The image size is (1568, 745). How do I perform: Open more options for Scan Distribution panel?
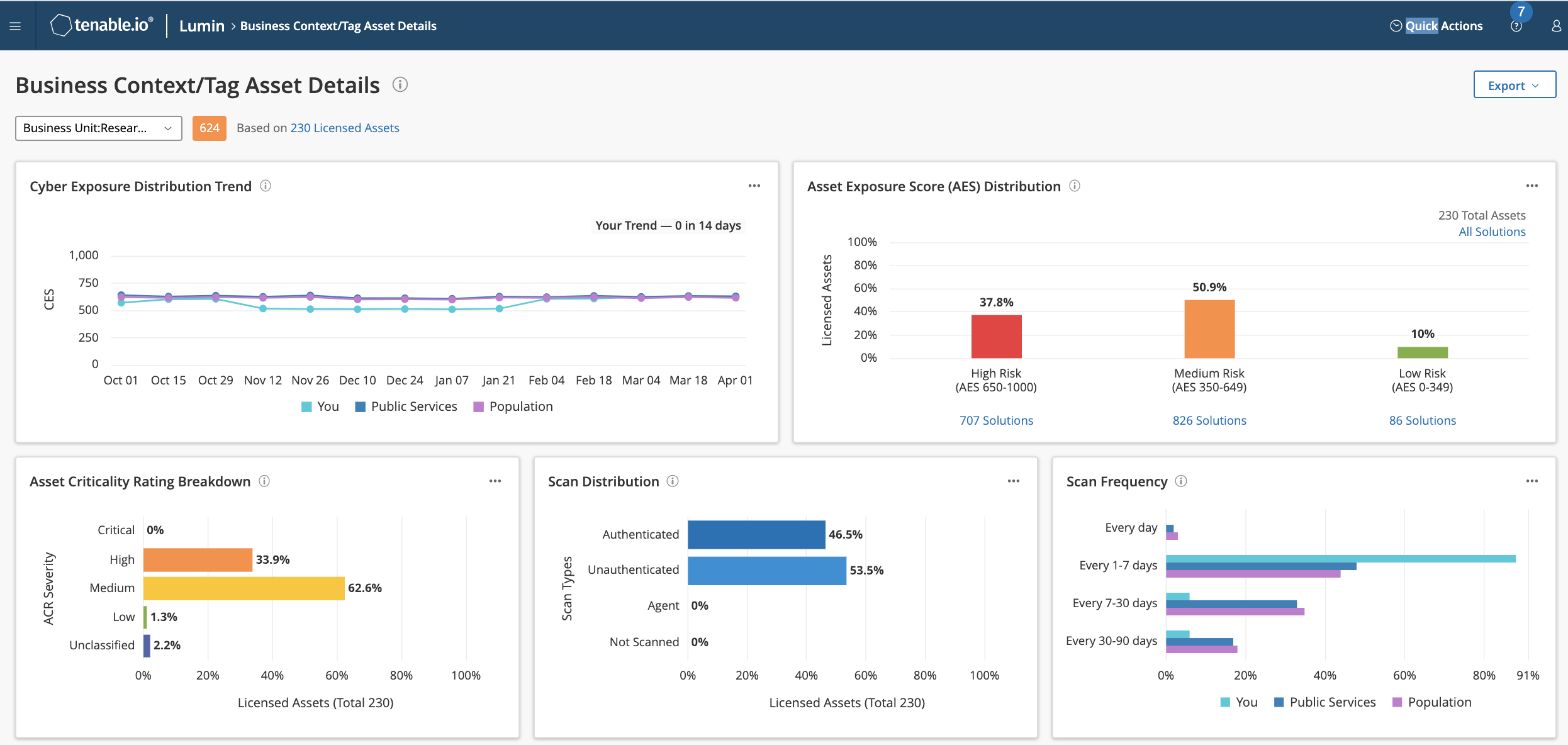pos(1014,481)
